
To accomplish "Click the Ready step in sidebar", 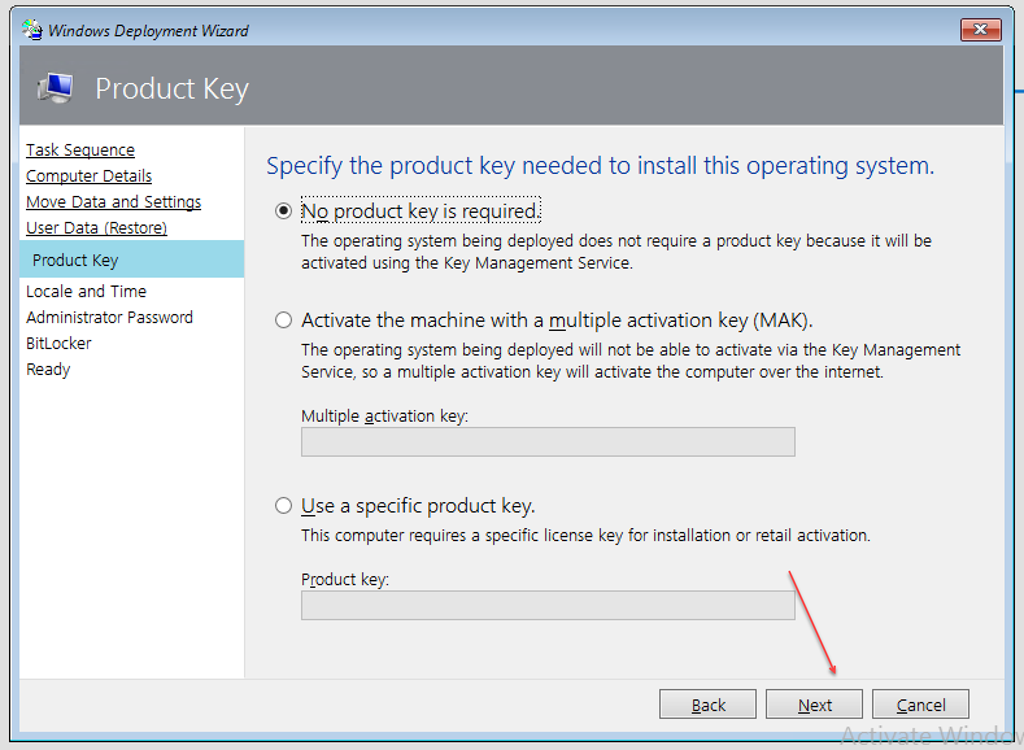I will (x=48, y=369).
